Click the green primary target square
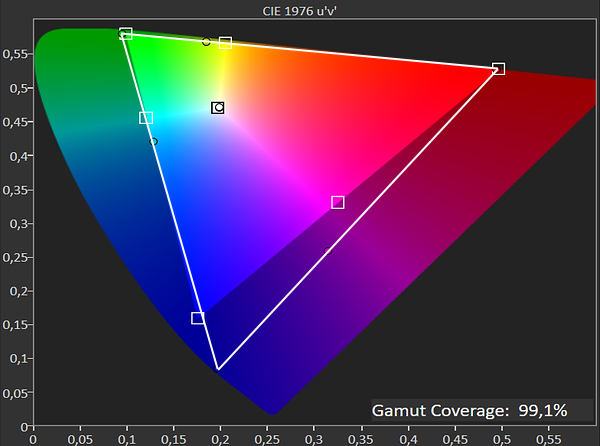The width and height of the screenshot is (600, 446). (x=126, y=33)
